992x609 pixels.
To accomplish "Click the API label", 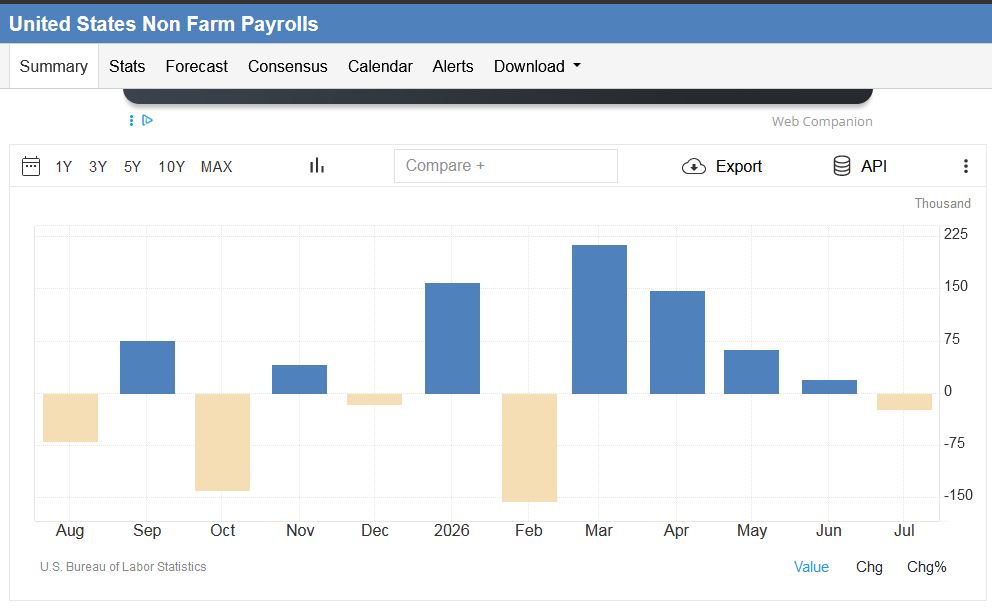I will tap(874, 166).
